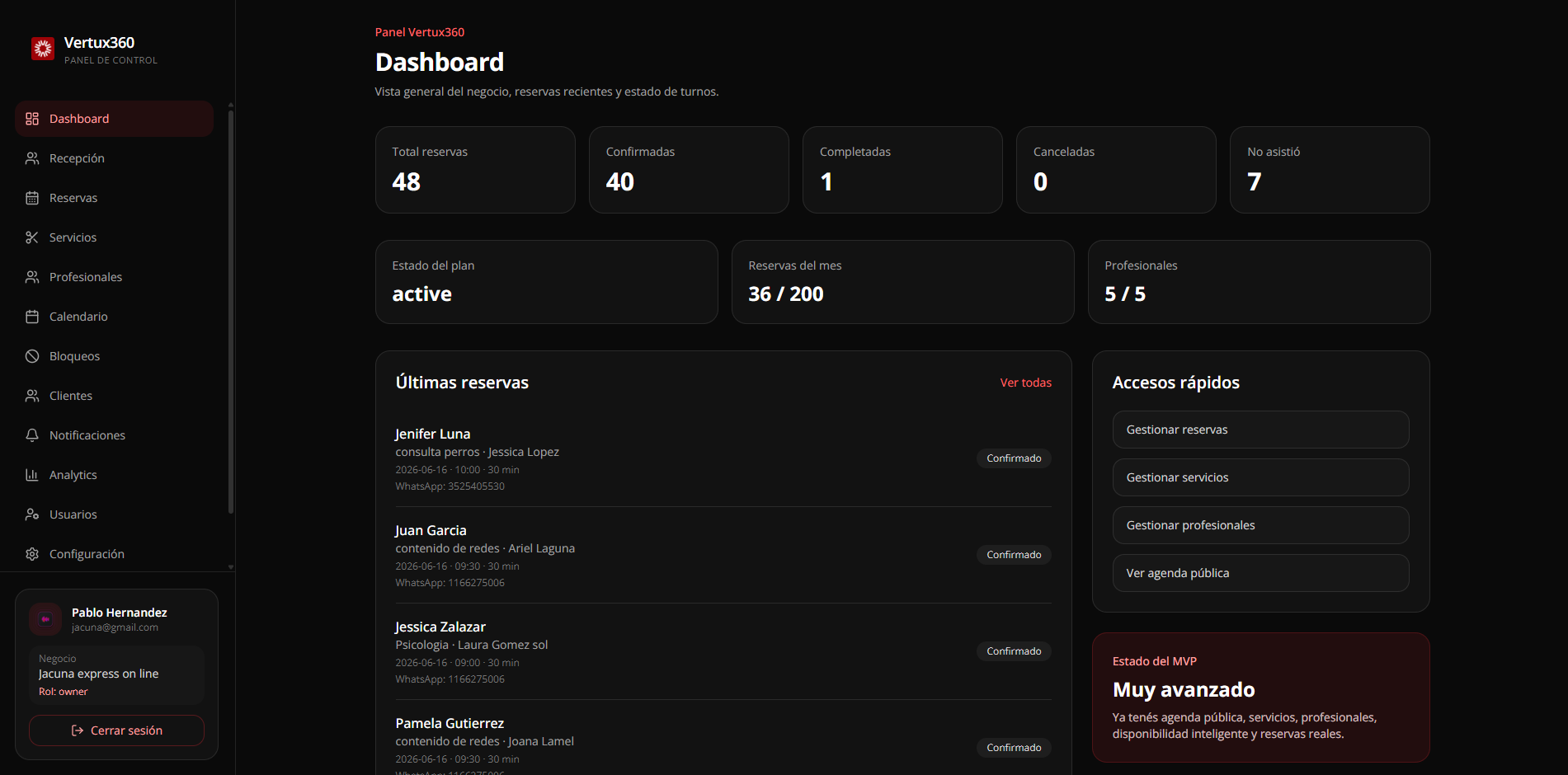This screenshot has height=775, width=1568.
Task: Click the Jessica Zalazar reservation name
Action: tap(440, 627)
